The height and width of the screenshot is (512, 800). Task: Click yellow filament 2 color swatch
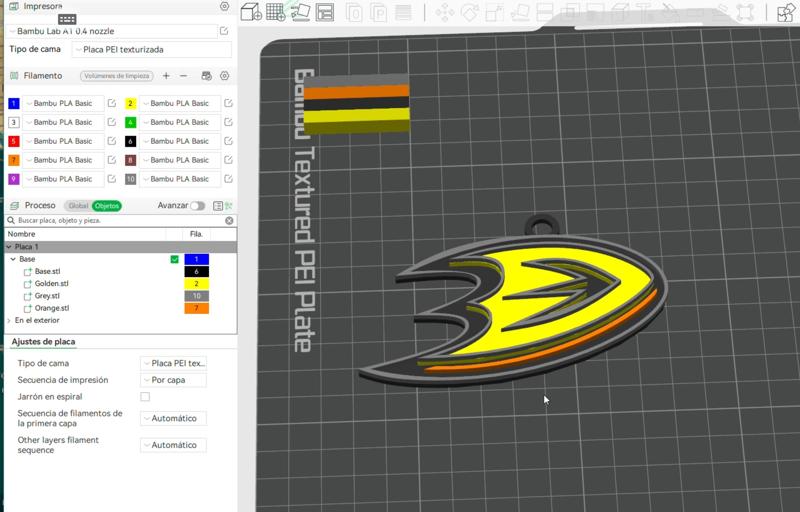[x=131, y=104]
